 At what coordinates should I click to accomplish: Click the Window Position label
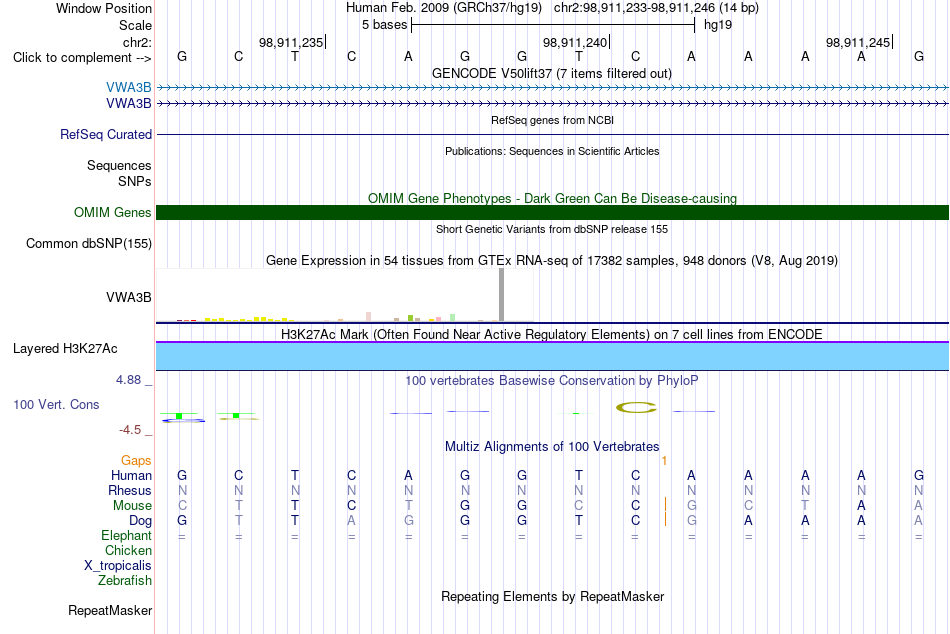[x=104, y=8]
